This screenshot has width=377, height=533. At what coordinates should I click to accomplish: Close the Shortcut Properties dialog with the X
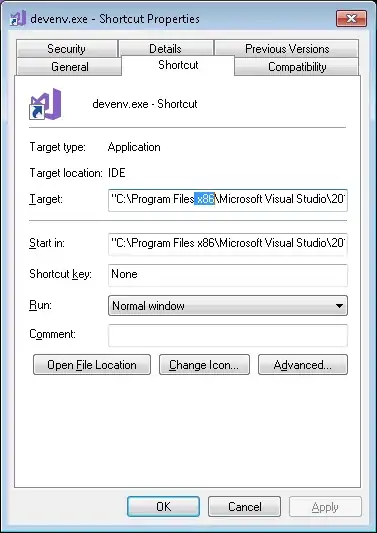(x=352, y=18)
